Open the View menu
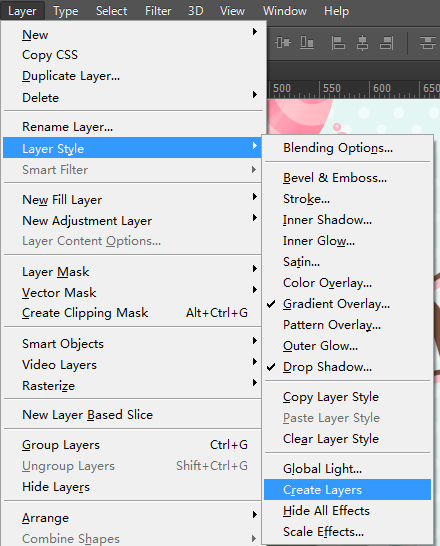This screenshot has width=440, height=546. tap(232, 11)
